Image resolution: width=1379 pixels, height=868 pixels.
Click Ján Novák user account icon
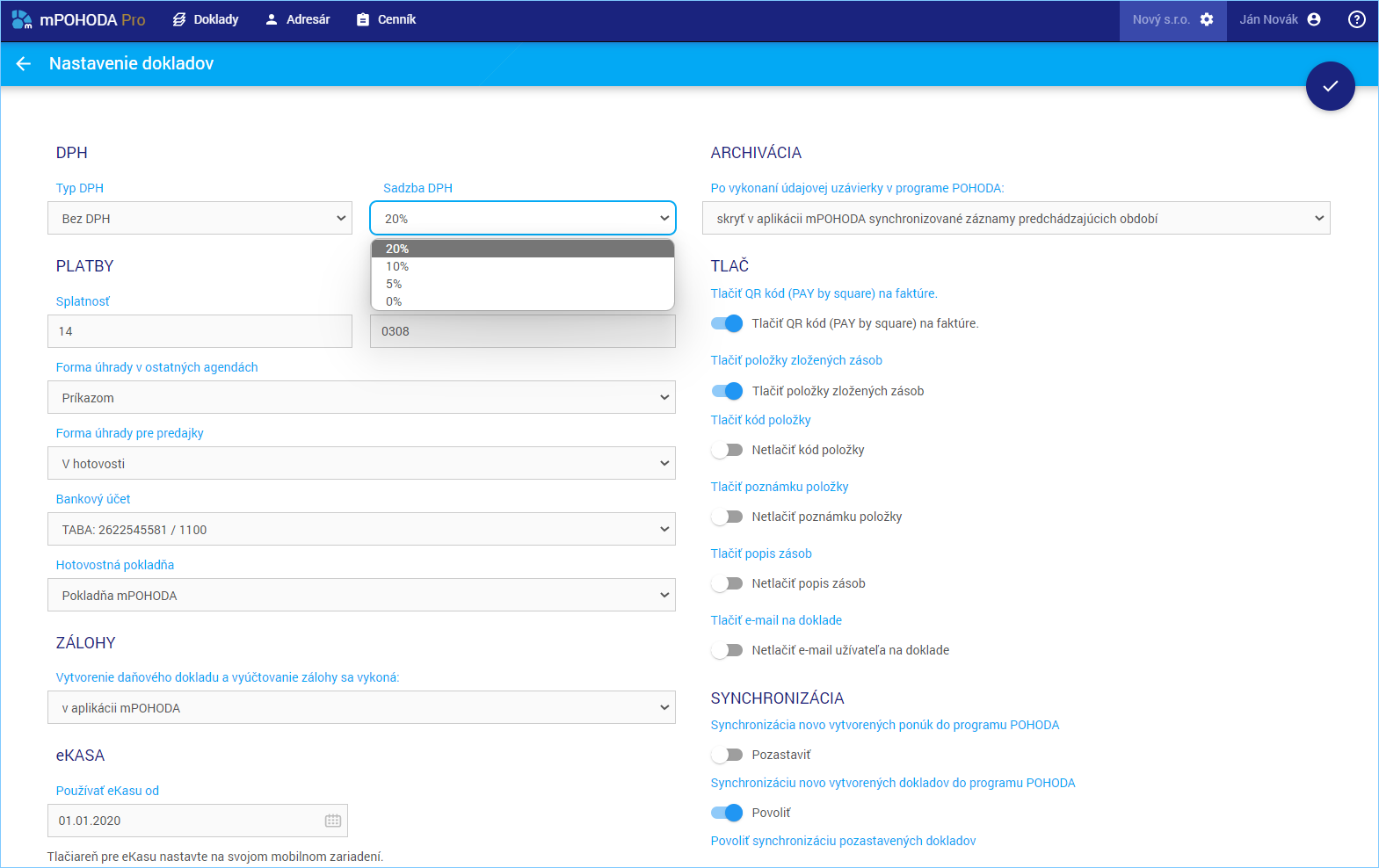click(x=1314, y=19)
